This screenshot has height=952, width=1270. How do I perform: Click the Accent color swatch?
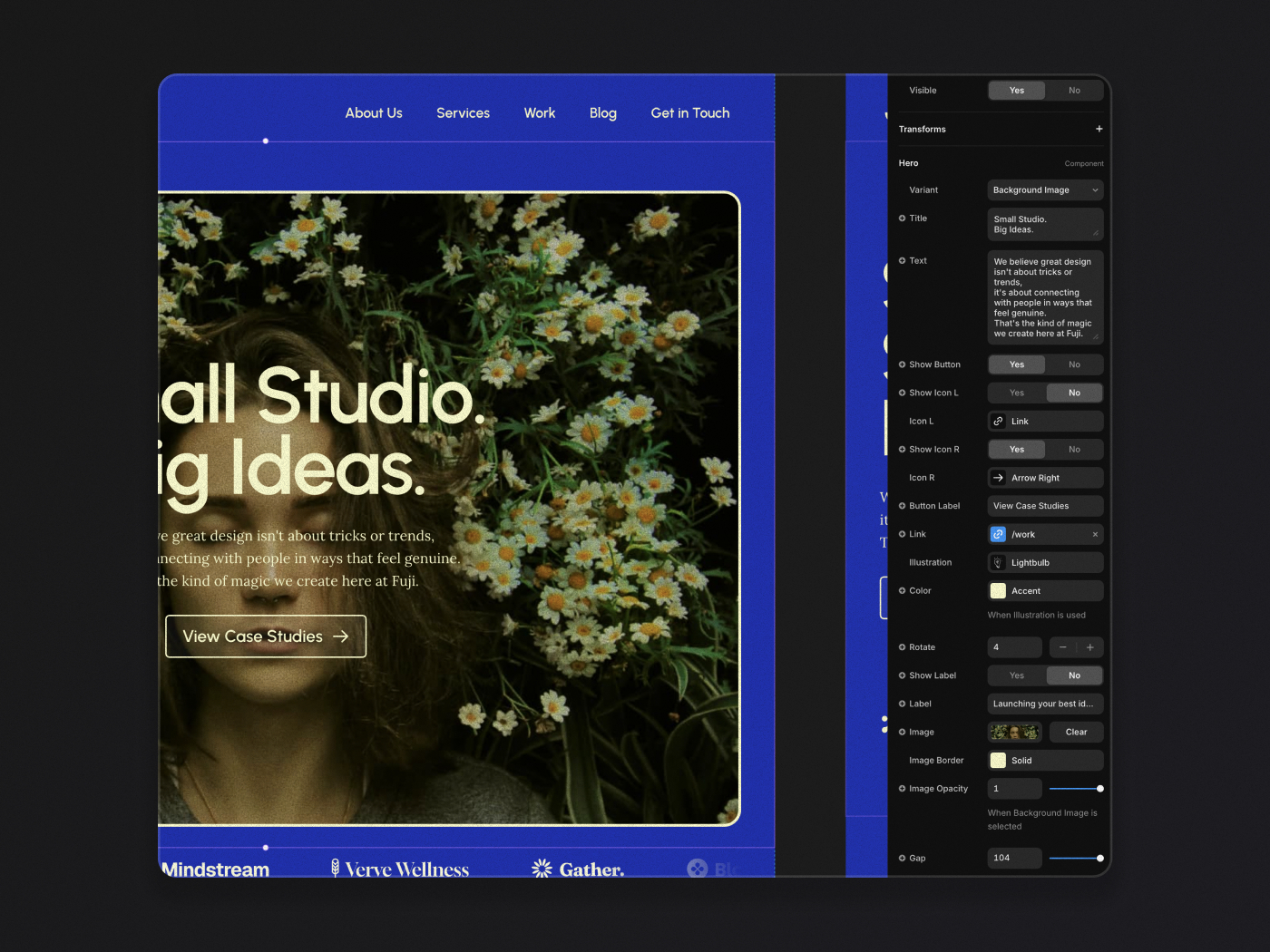point(998,591)
